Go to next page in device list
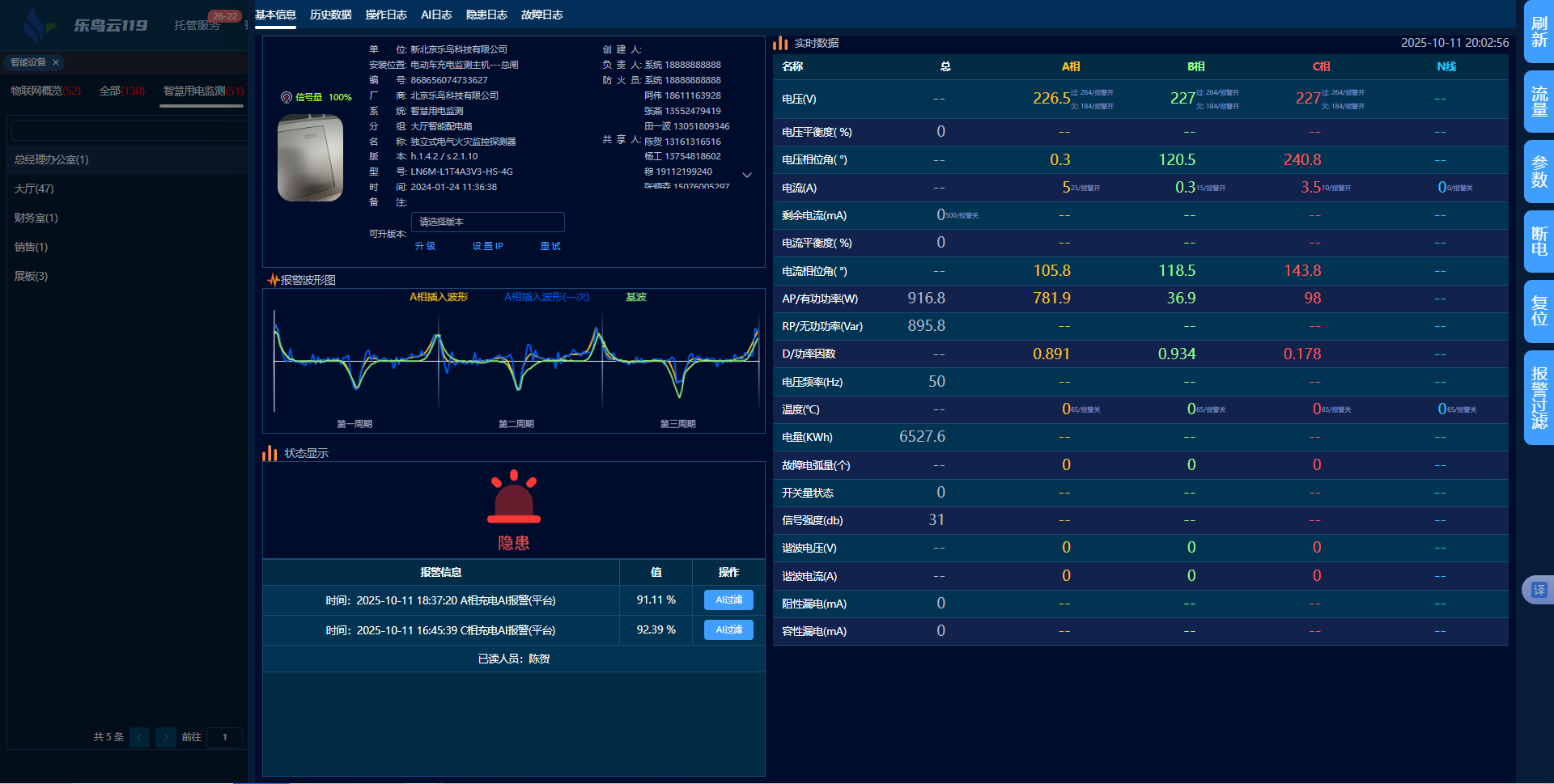 click(x=166, y=737)
